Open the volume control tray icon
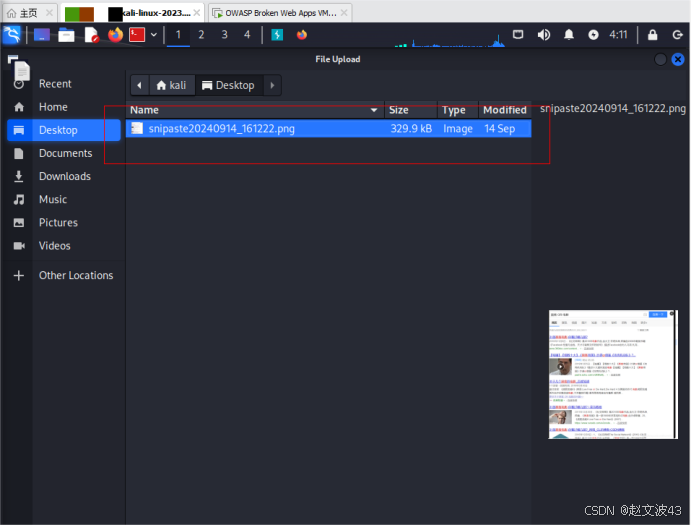 pyautogui.click(x=544, y=35)
